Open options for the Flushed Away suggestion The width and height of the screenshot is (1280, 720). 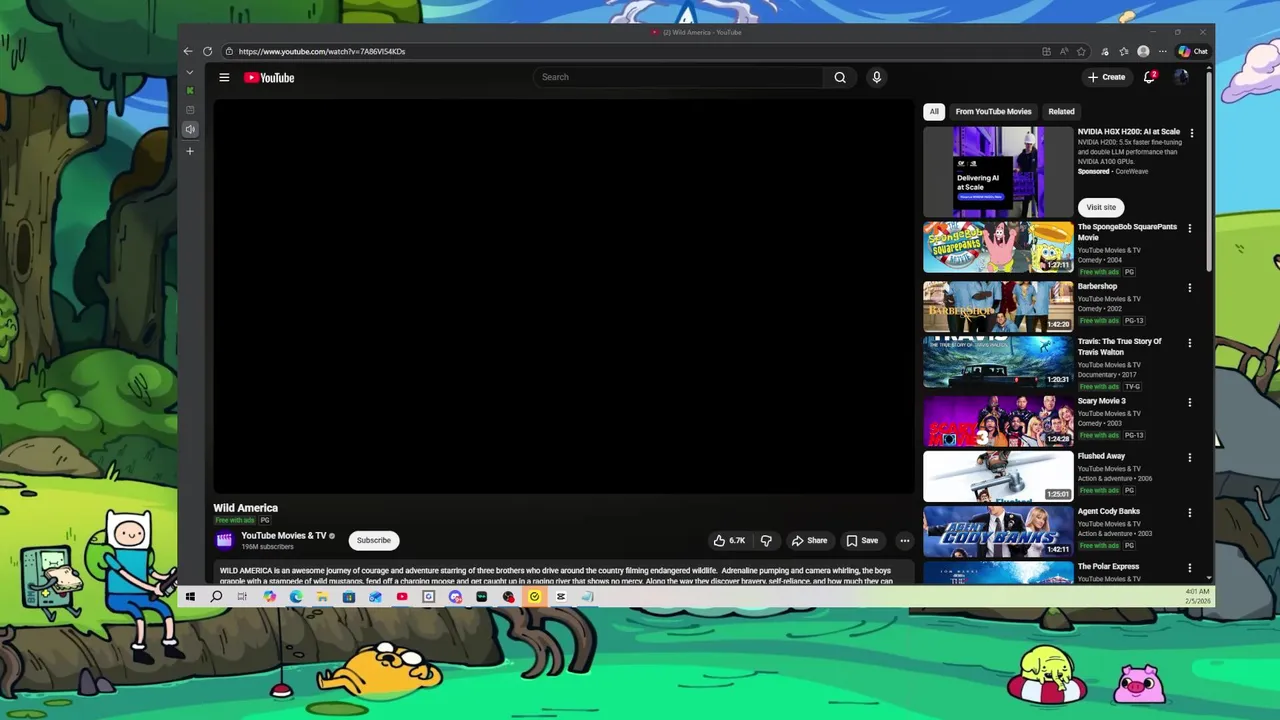(1190, 458)
